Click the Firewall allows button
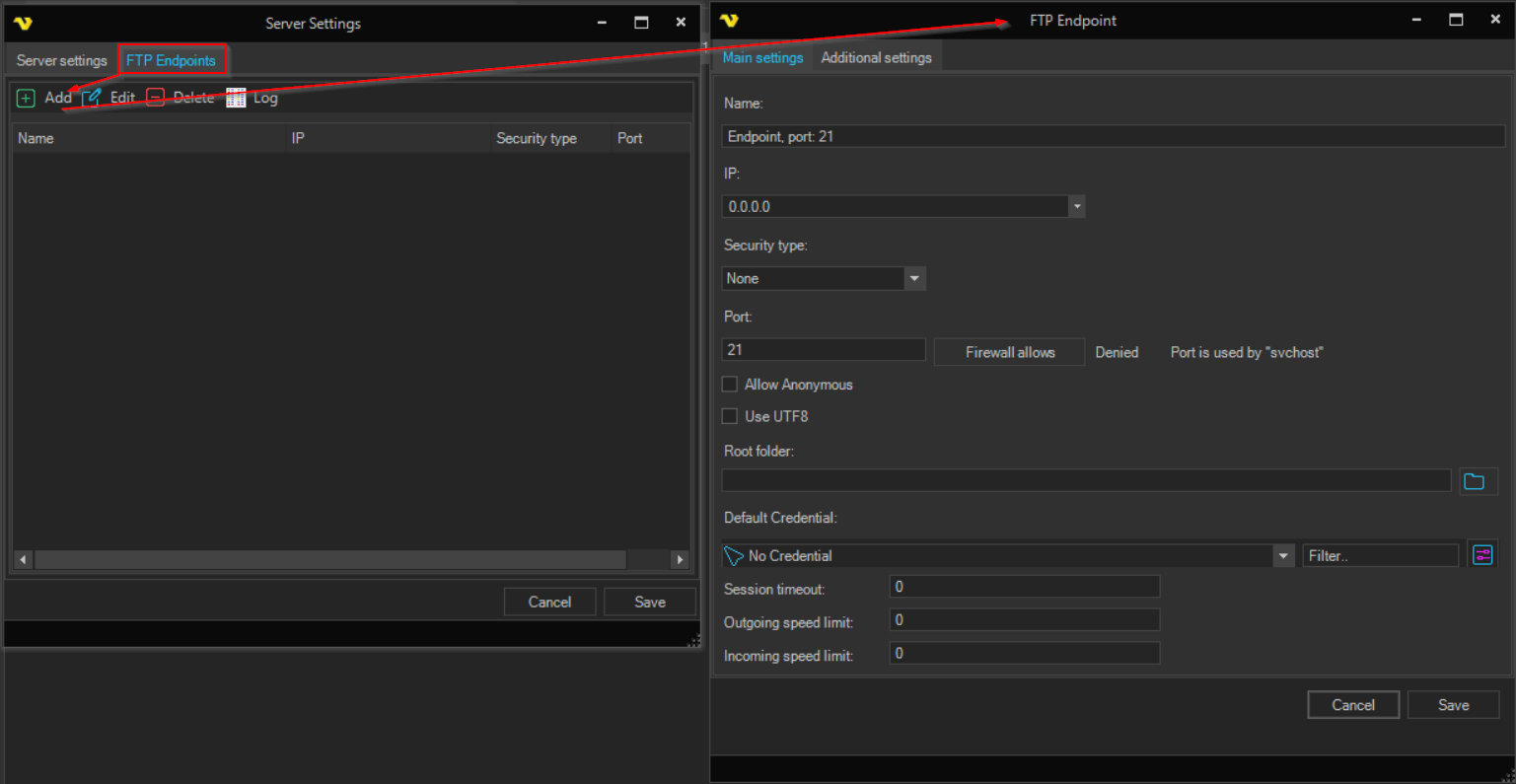 click(1010, 352)
